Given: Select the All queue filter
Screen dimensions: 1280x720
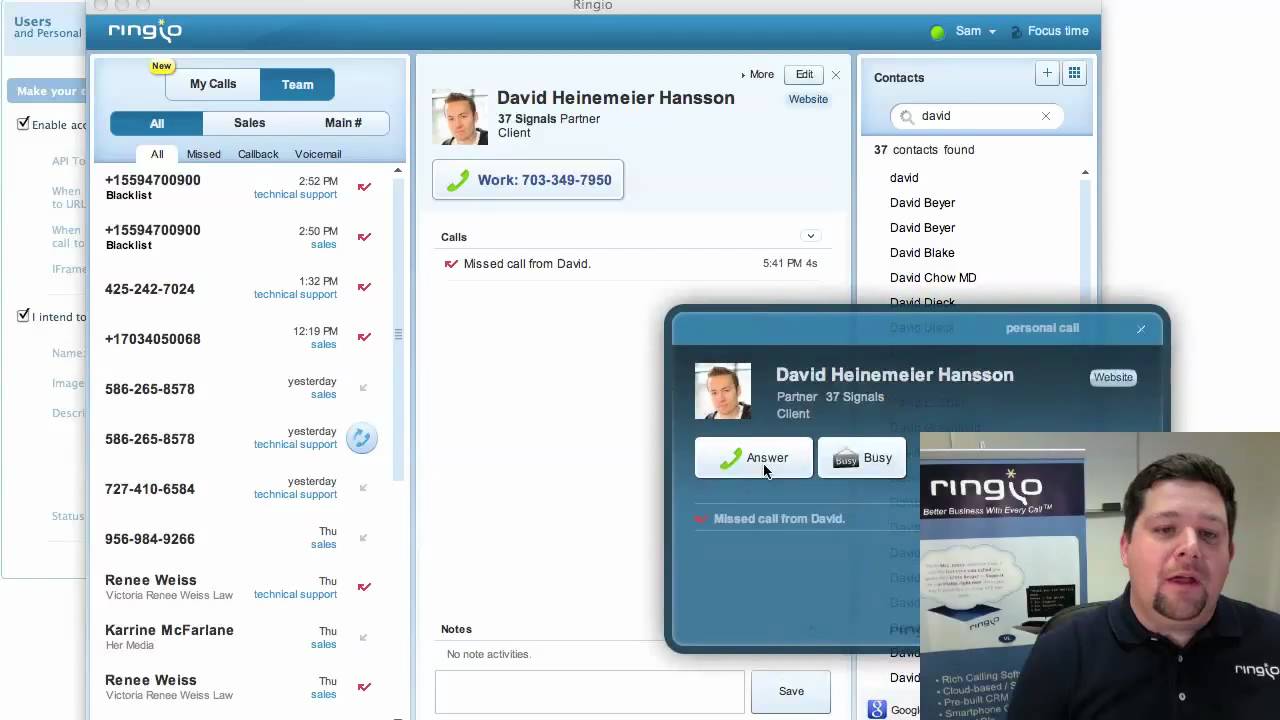Looking at the screenshot, I should point(157,123).
